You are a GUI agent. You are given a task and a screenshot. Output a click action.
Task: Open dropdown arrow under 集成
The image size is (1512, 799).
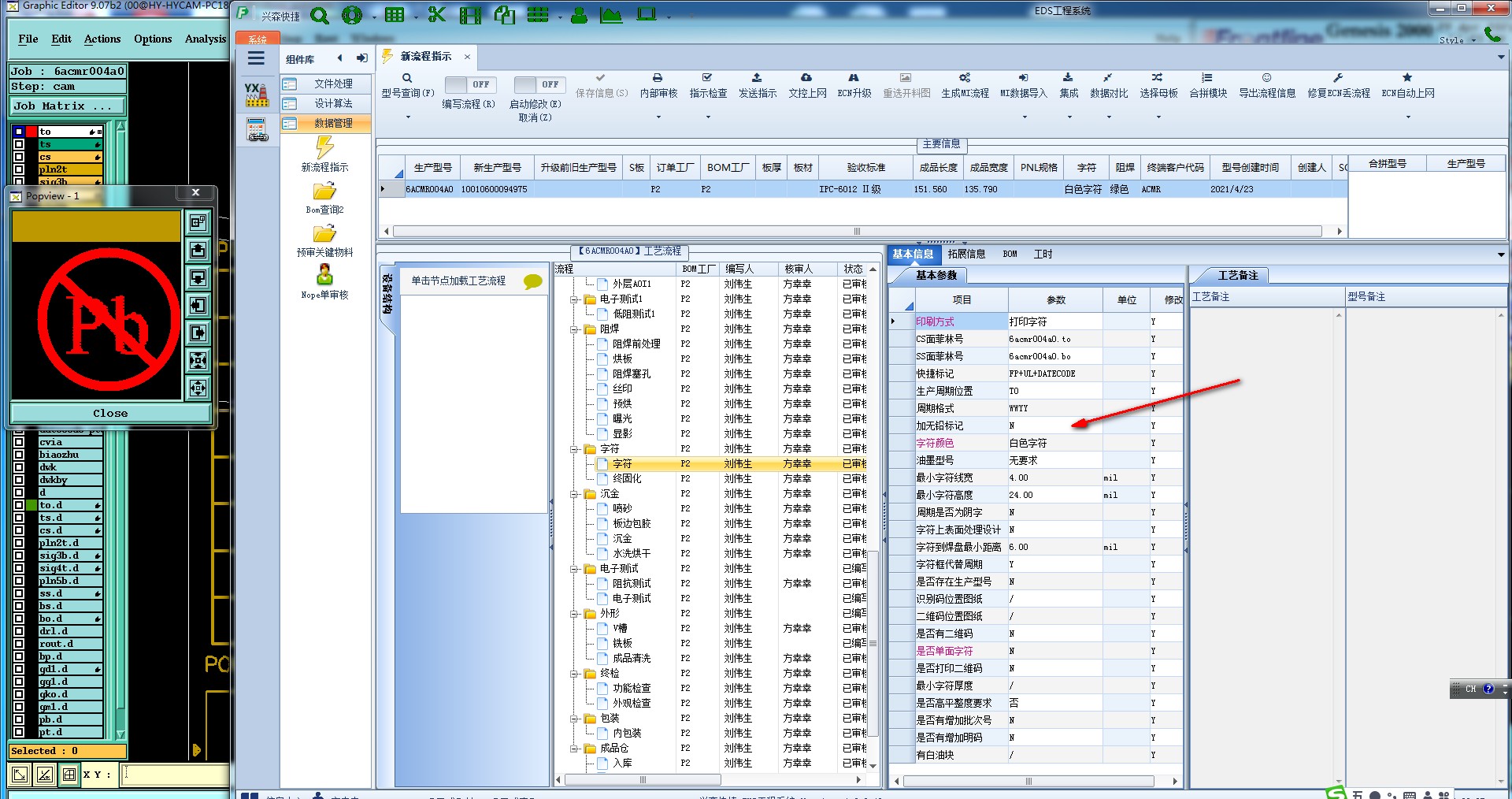pos(1069,117)
